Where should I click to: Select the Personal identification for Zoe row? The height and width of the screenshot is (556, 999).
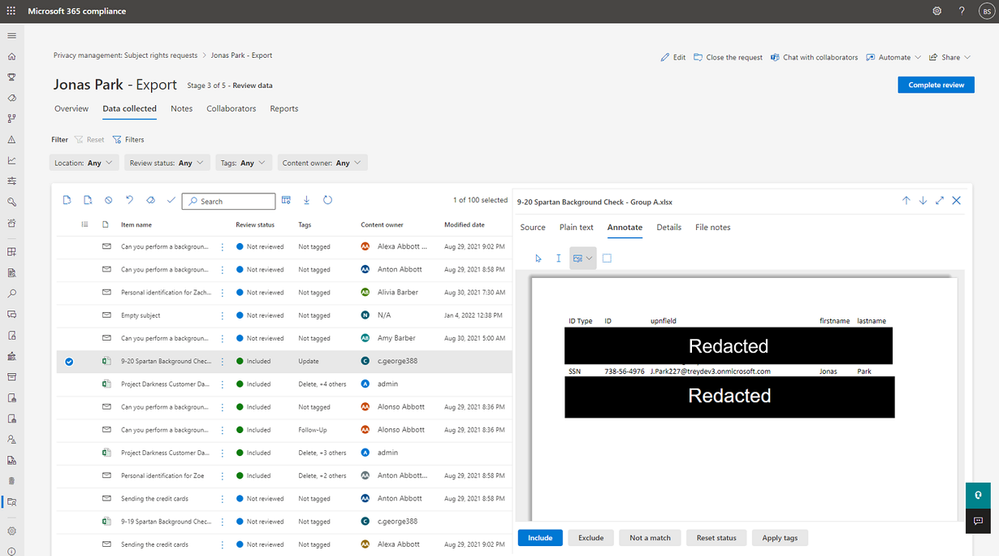coord(284,476)
